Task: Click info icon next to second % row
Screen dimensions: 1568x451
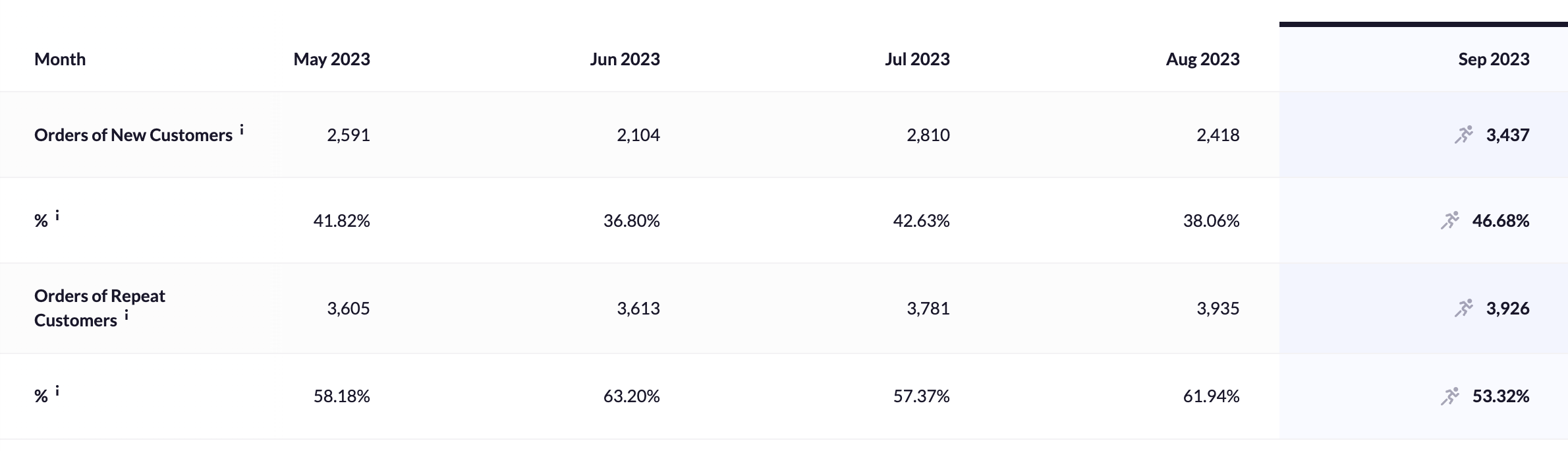Action: 57,391
